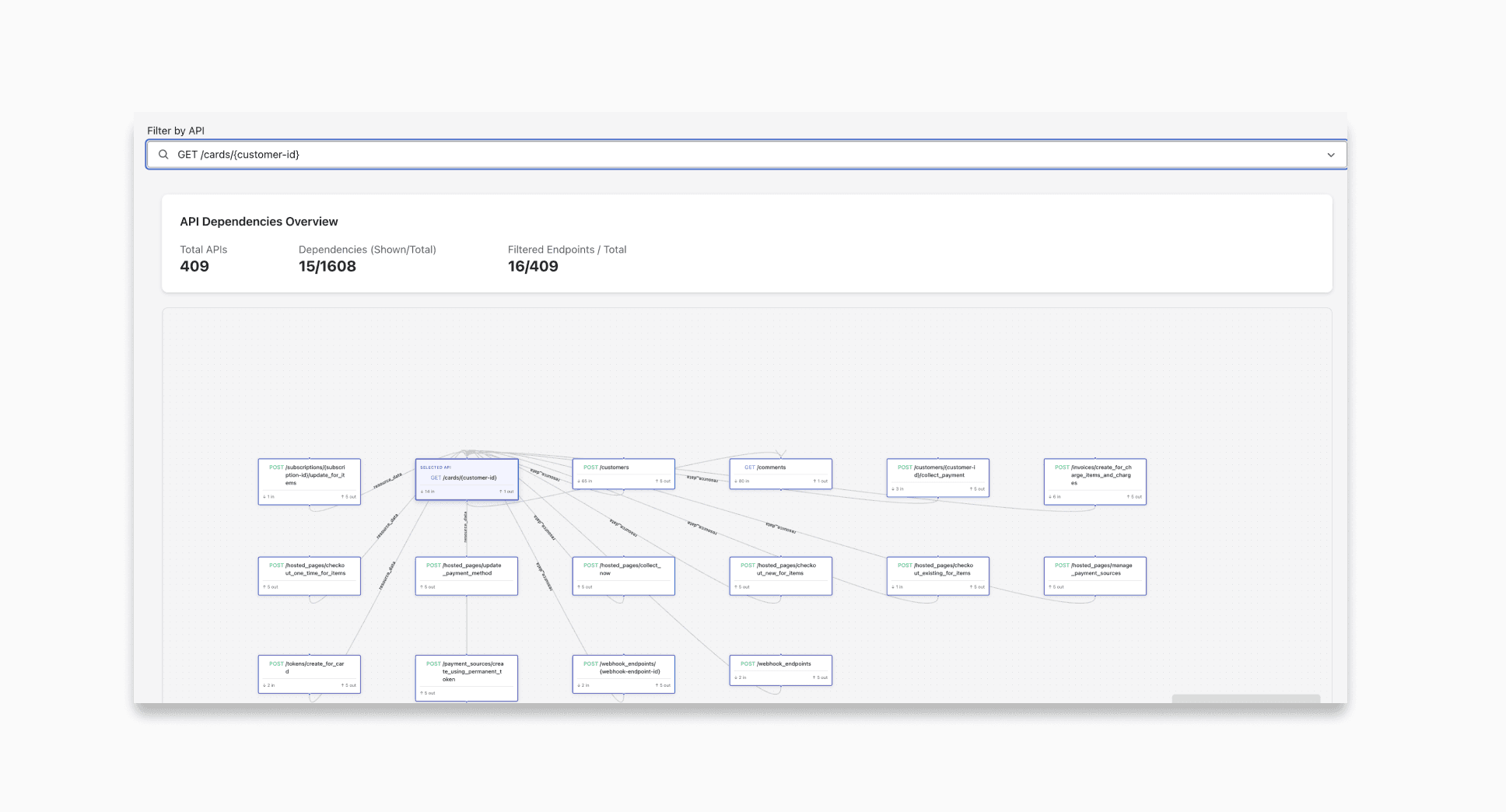
Task: Select the POST /payment_sources/create_using_permanent_token node
Action: (x=466, y=677)
